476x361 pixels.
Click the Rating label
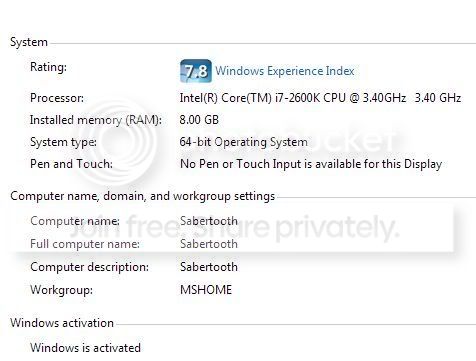click(48, 67)
